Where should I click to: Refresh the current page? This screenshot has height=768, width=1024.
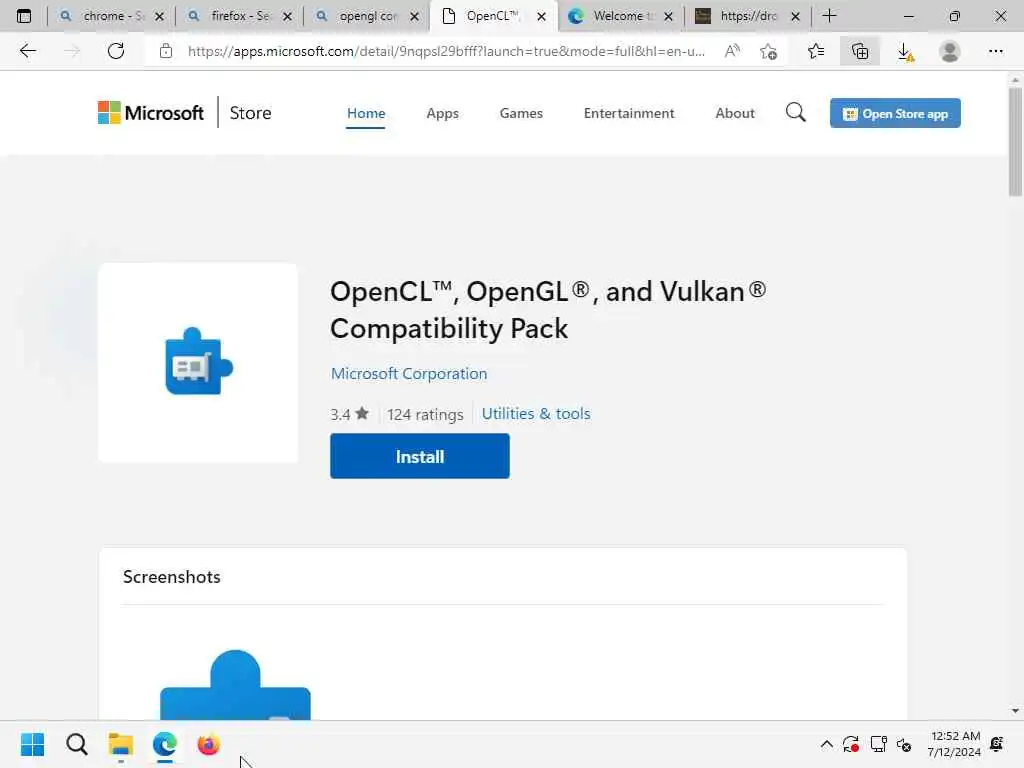(x=116, y=51)
